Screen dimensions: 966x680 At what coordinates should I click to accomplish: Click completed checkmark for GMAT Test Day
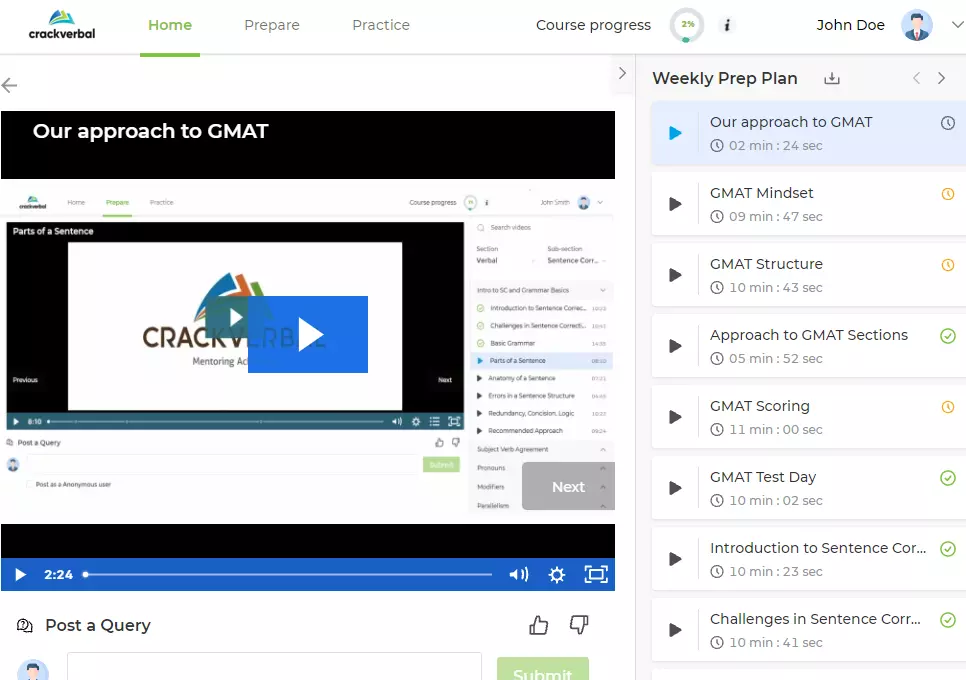click(948, 478)
